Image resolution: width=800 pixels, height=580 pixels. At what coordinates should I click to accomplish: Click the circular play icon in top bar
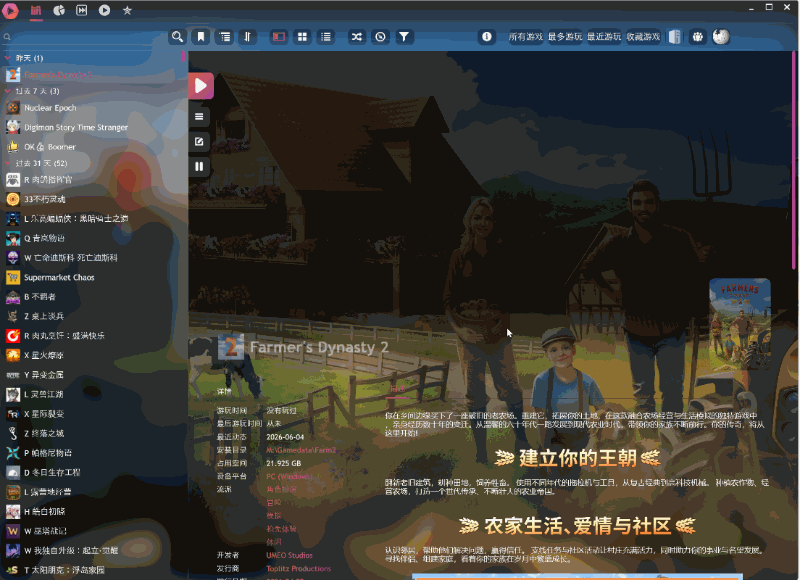pos(104,10)
